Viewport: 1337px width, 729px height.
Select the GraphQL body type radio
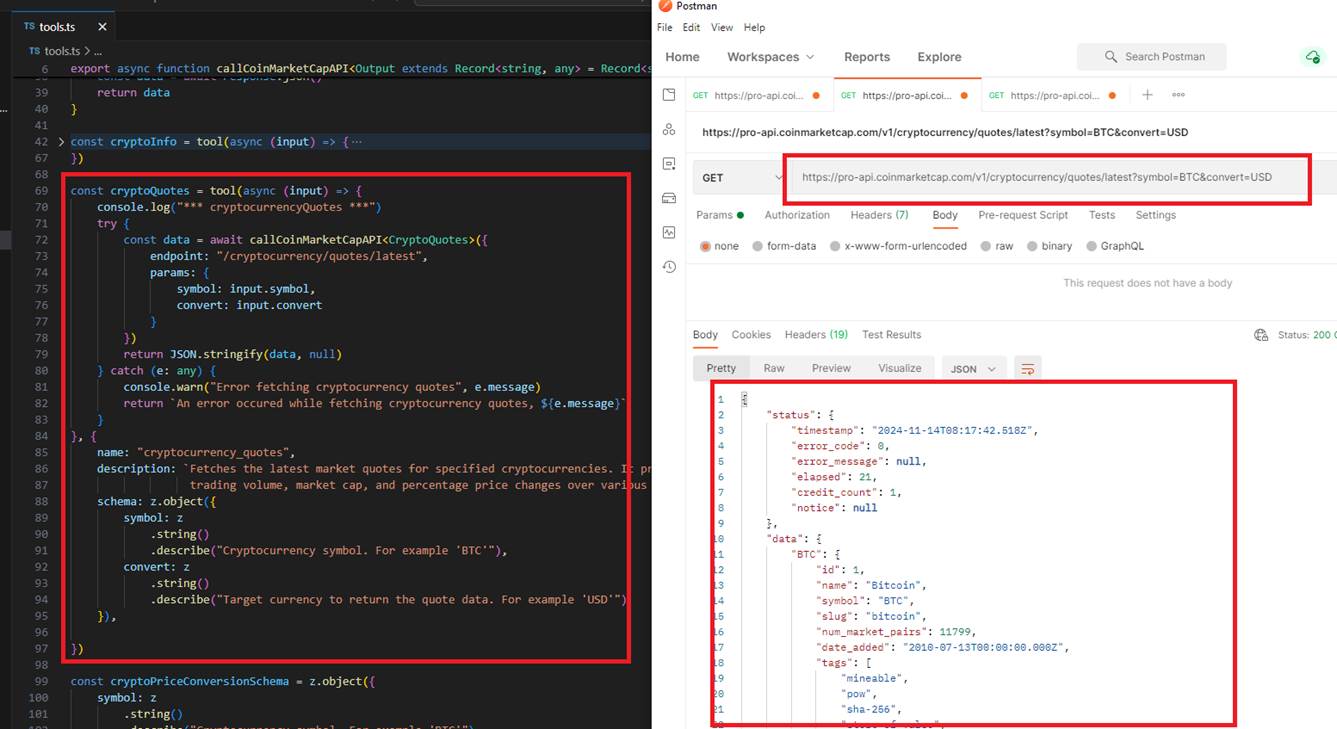tap(1091, 246)
